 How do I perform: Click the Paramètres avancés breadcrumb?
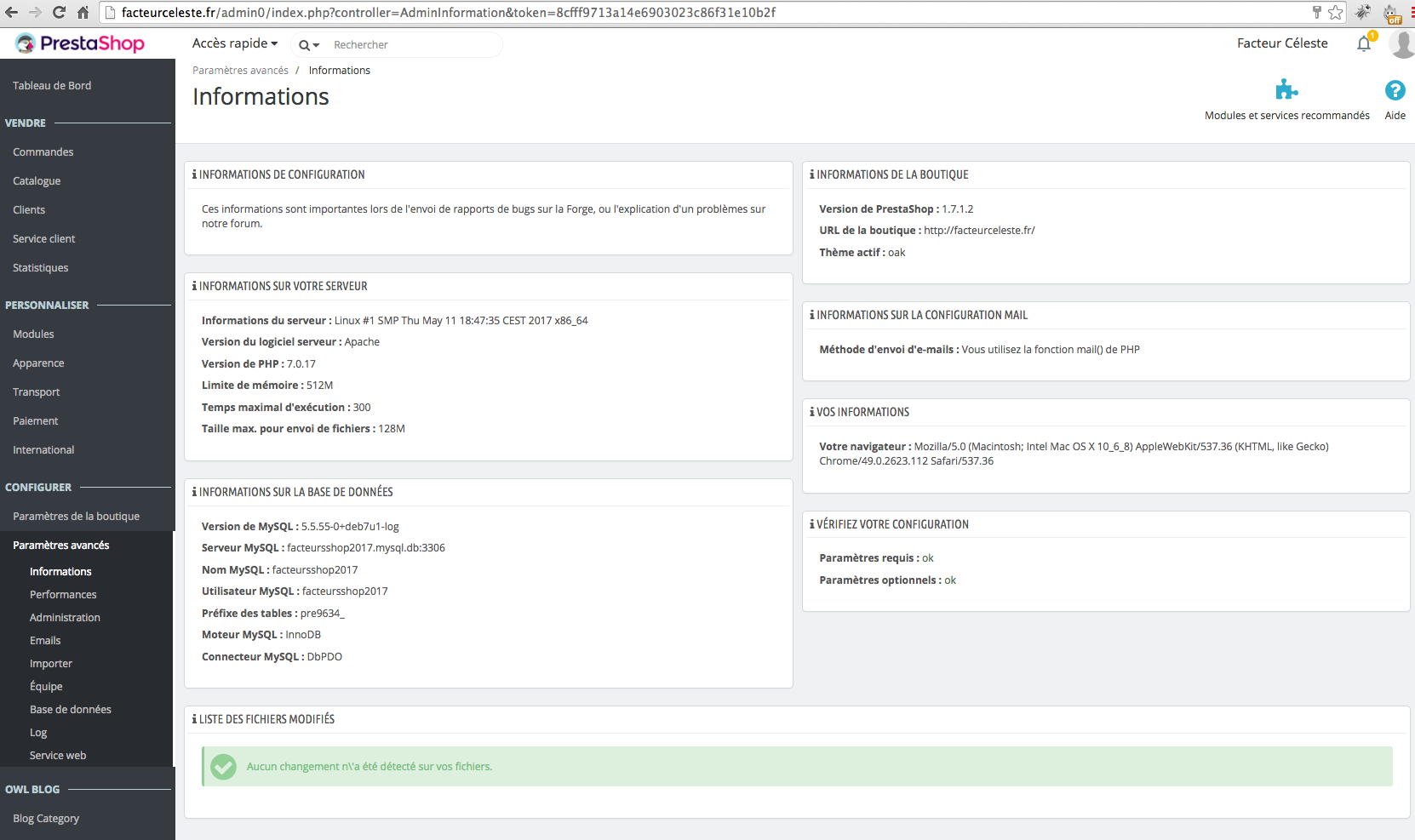240,71
